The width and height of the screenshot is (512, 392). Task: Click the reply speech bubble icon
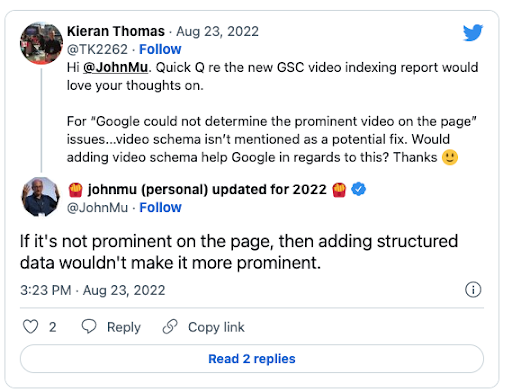tap(89, 327)
